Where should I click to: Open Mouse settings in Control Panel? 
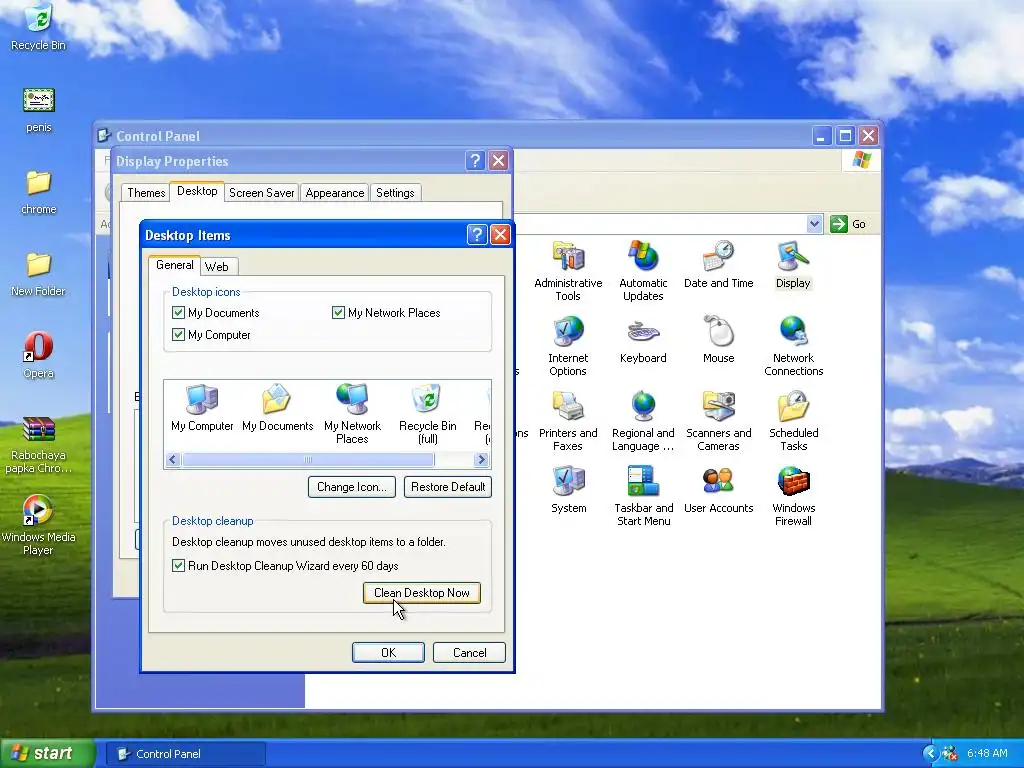[718, 340]
